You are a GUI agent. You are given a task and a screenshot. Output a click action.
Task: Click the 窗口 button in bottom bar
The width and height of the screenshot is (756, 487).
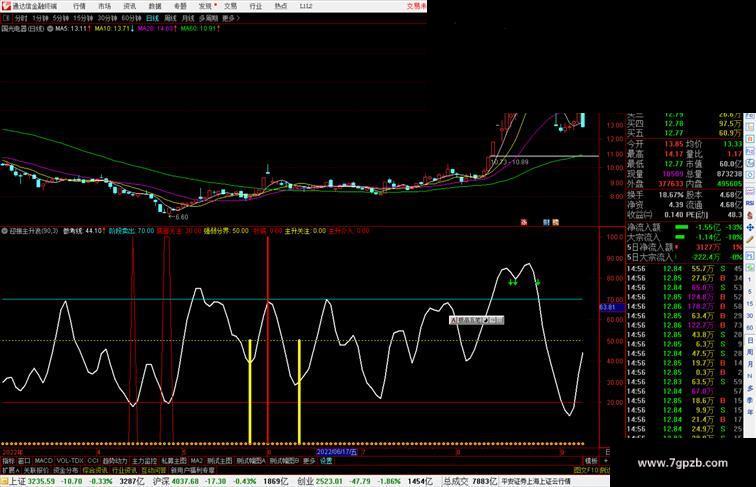point(24,461)
